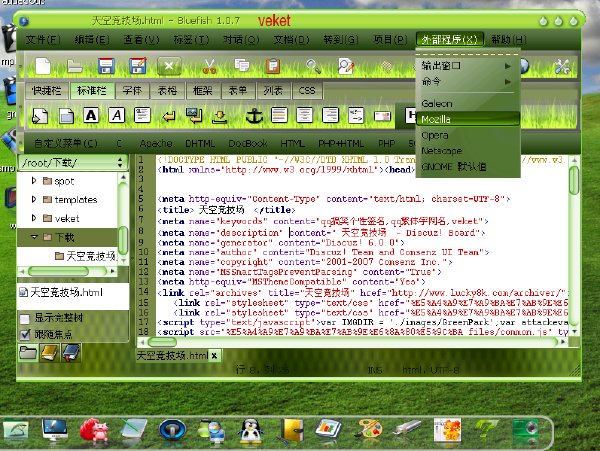Expand the spot folder node
The height and width of the screenshot is (451, 600).
[34, 181]
